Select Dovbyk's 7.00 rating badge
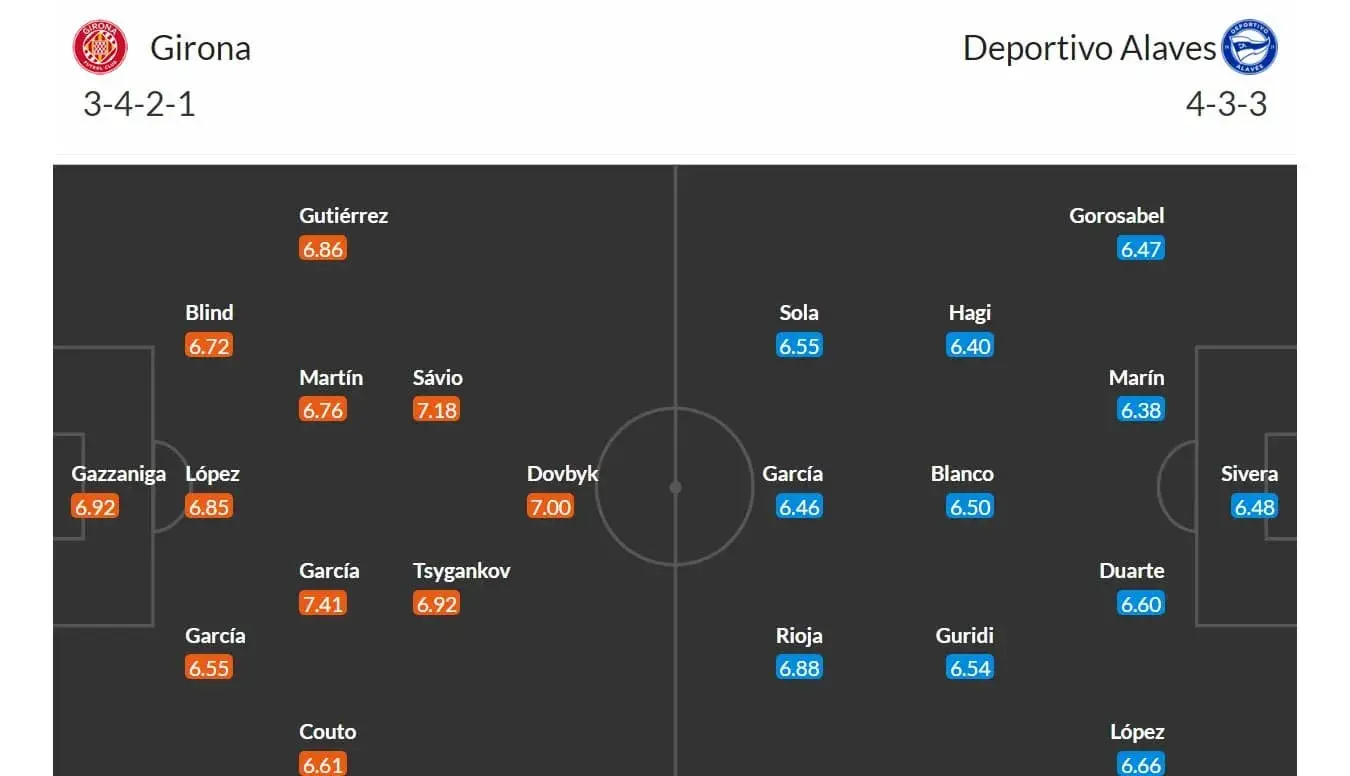1350x776 pixels. [551, 507]
